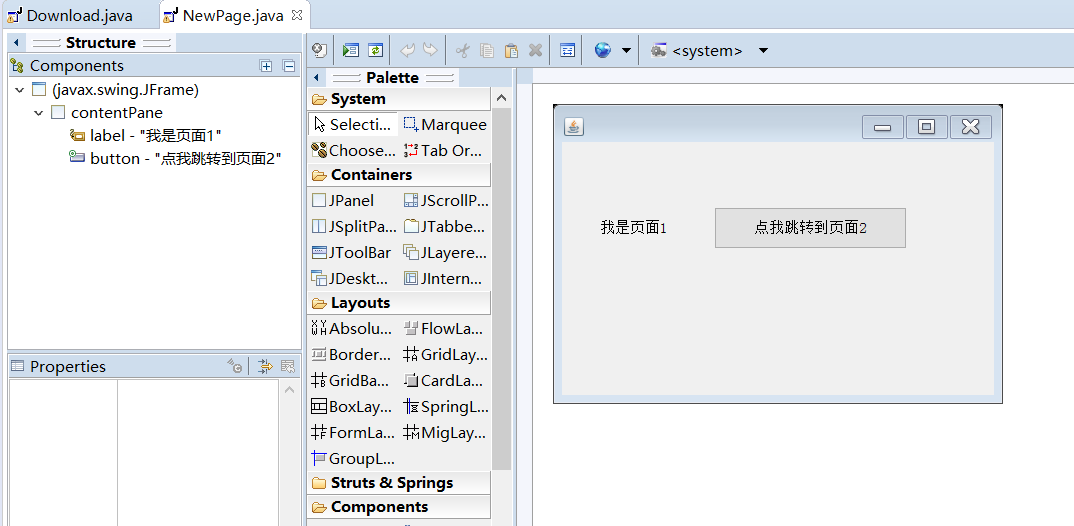The width and height of the screenshot is (1074, 526).
Task: Choose JSplitPane from Containers
Action: point(353,227)
